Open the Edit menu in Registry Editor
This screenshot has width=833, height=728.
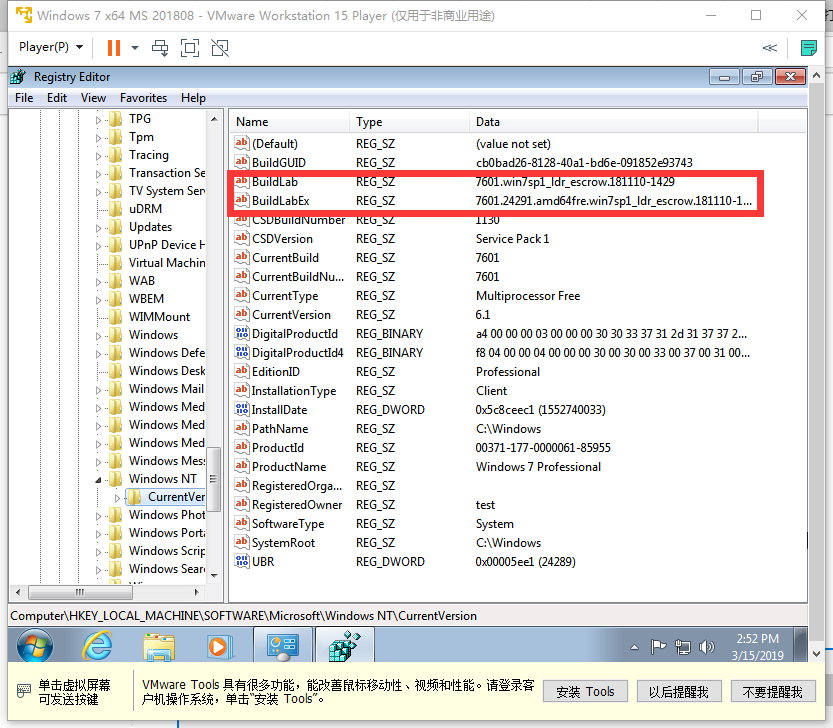pyautogui.click(x=57, y=98)
